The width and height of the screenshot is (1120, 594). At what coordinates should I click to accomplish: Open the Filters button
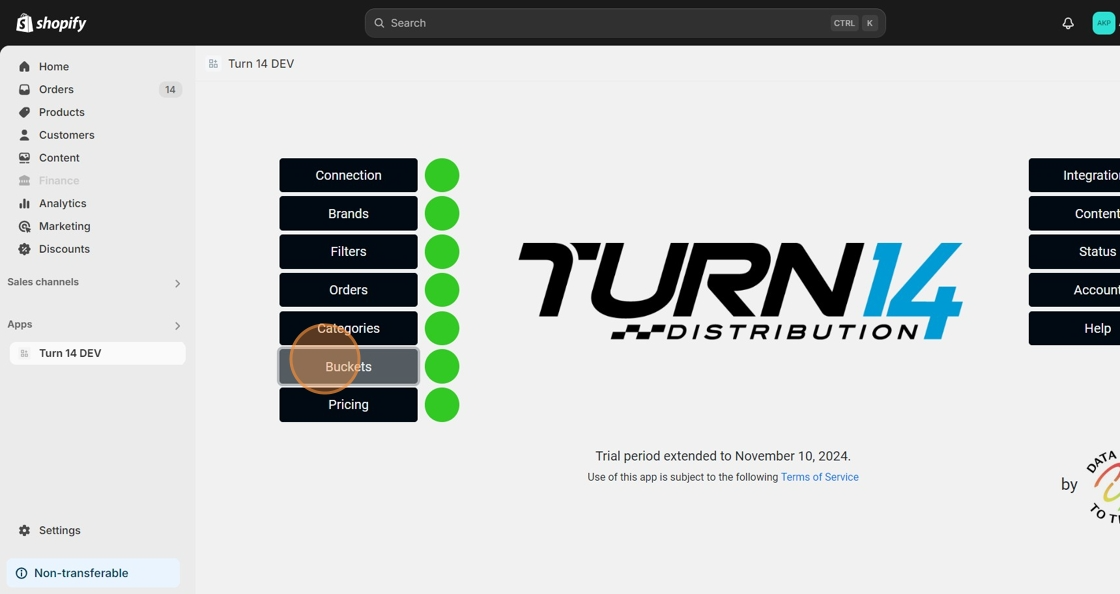(x=349, y=251)
